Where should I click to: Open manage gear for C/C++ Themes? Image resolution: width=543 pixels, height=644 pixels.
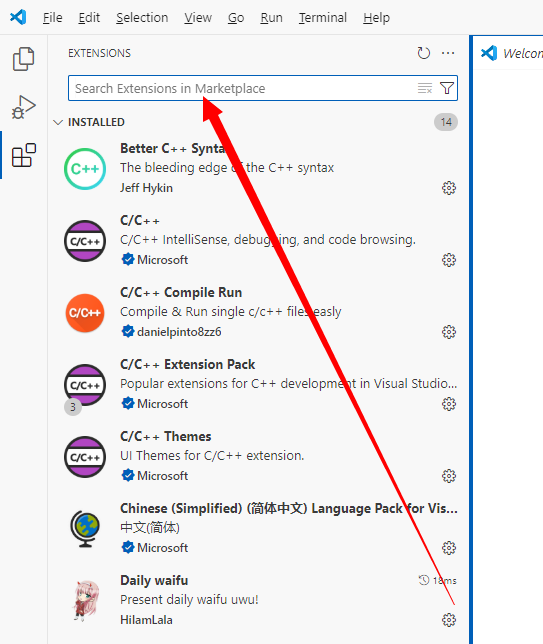[x=449, y=476]
